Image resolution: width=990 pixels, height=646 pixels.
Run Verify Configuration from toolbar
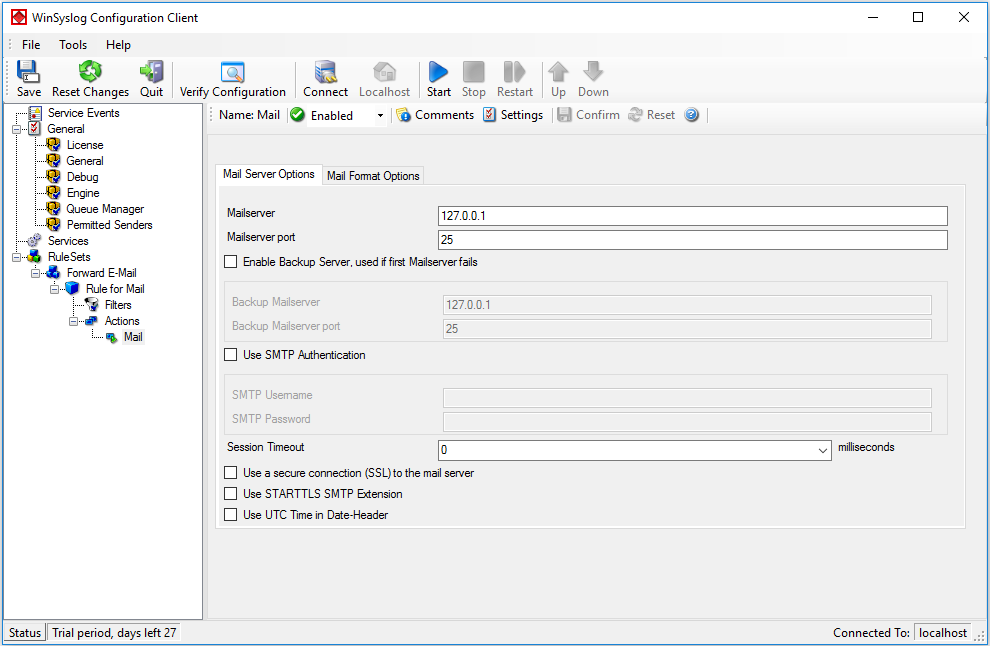click(x=232, y=79)
